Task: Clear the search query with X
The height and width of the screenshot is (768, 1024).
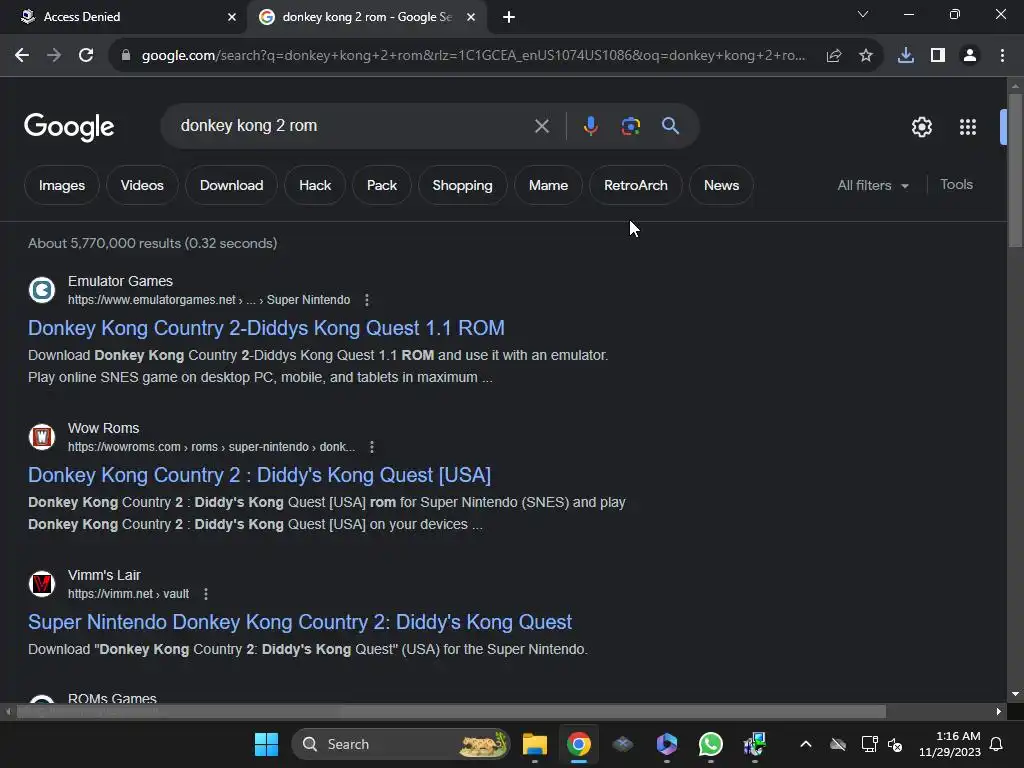Action: tap(541, 126)
